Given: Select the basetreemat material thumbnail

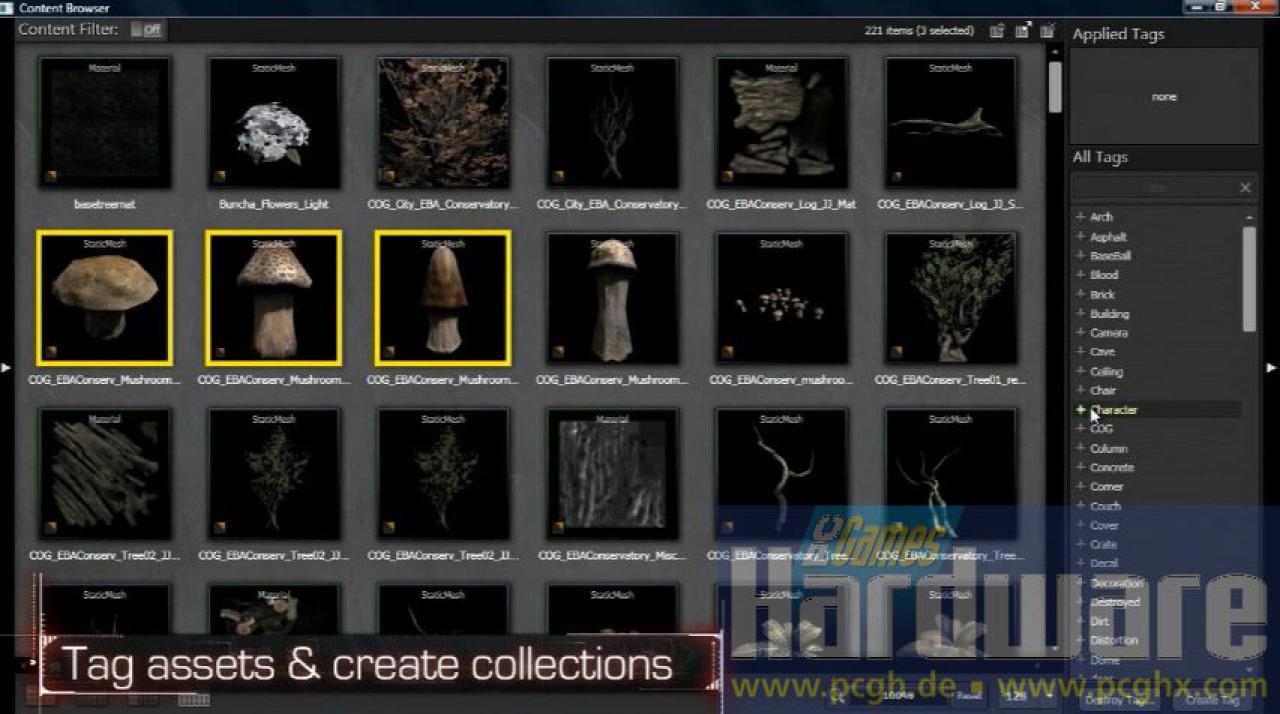Looking at the screenshot, I should coord(104,123).
